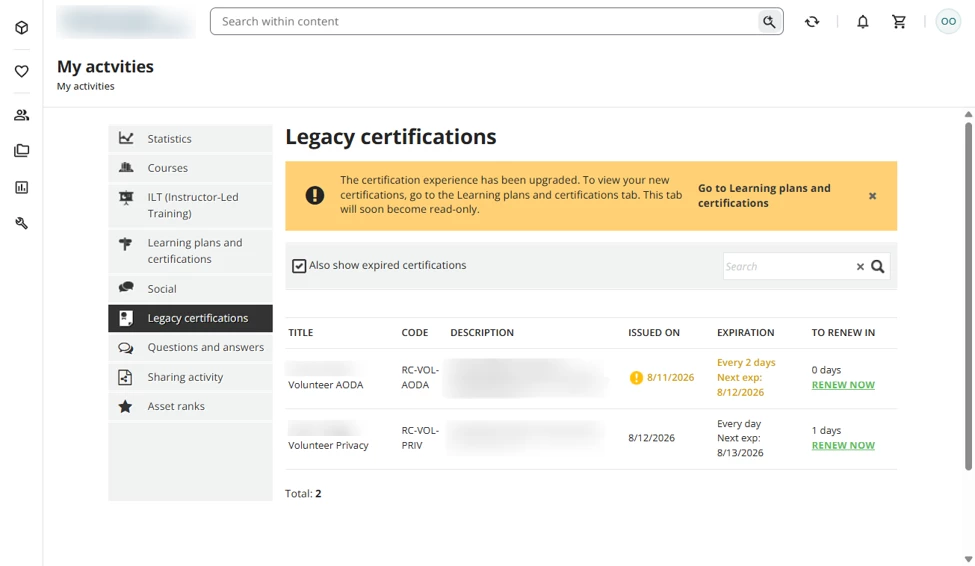Click the TITLE column header
The width and height of the screenshot is (975, 566).
pyautogui.click(x=300, y=333)
